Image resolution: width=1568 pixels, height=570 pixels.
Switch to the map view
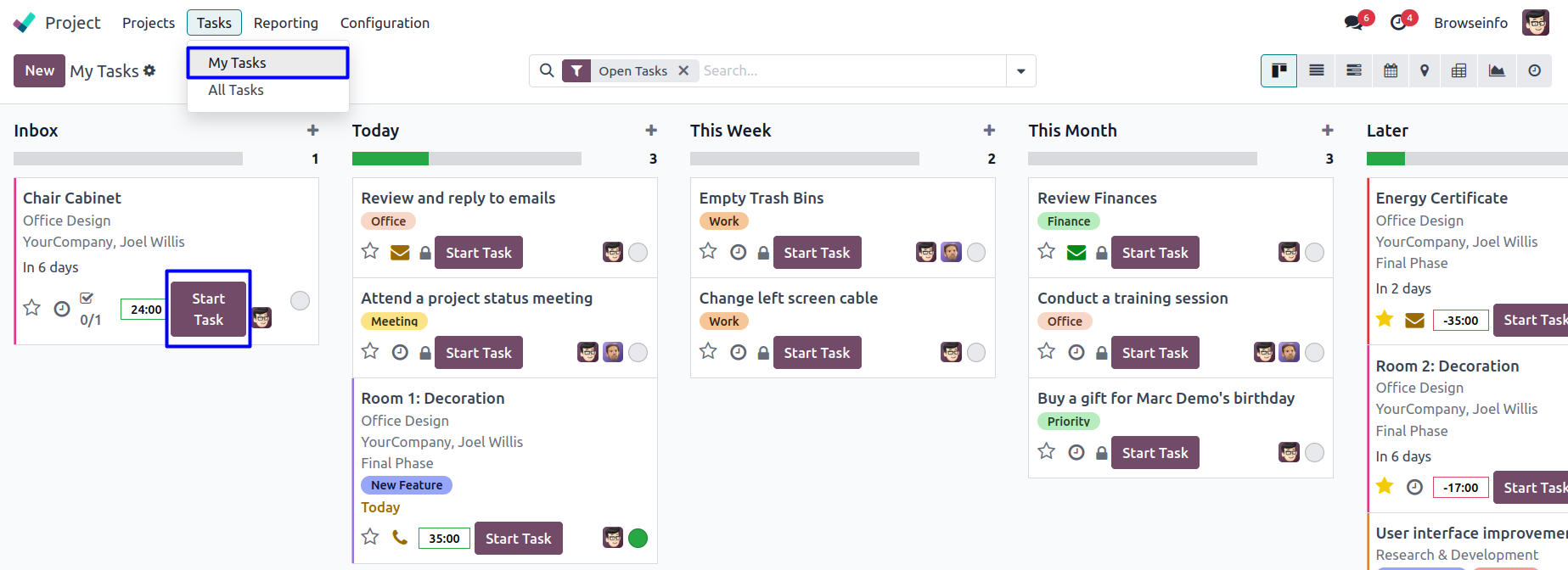(x=1425, y=70)
